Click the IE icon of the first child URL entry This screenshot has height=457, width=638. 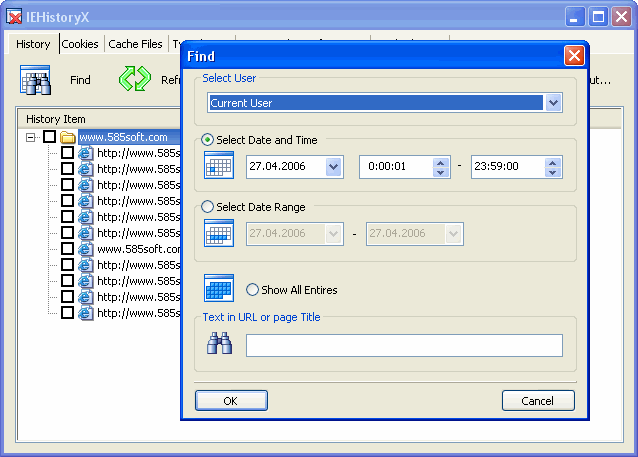tap(85, 153)
